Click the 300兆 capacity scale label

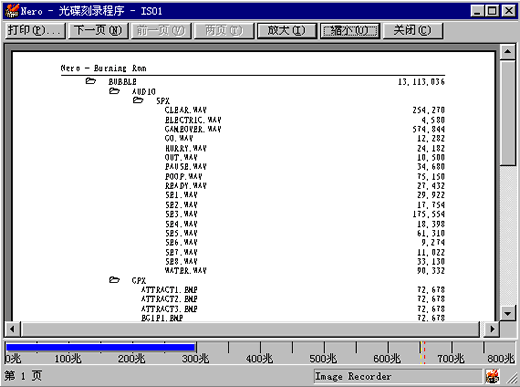195,359
